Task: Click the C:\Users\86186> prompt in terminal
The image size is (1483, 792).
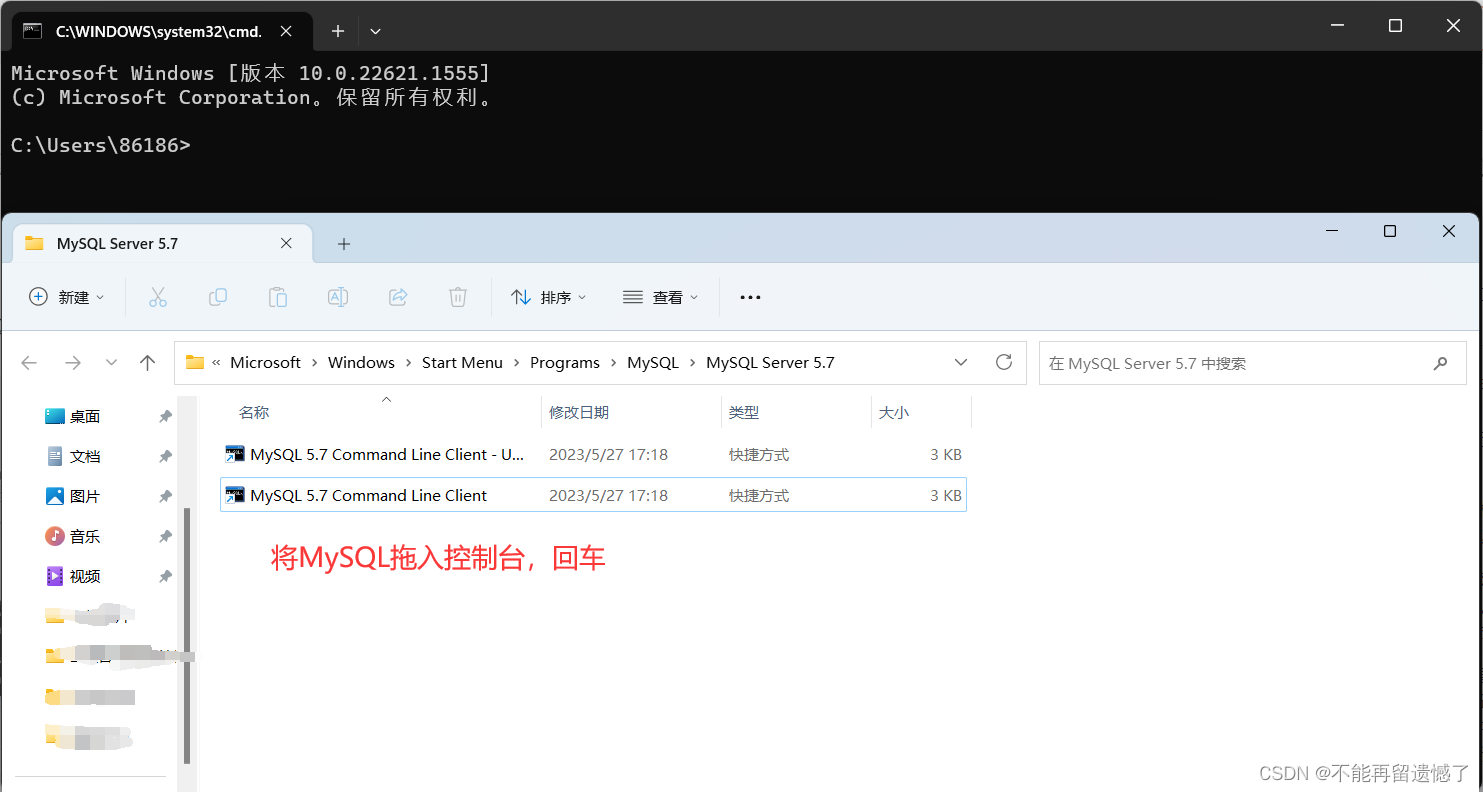Action: point(100,145)
